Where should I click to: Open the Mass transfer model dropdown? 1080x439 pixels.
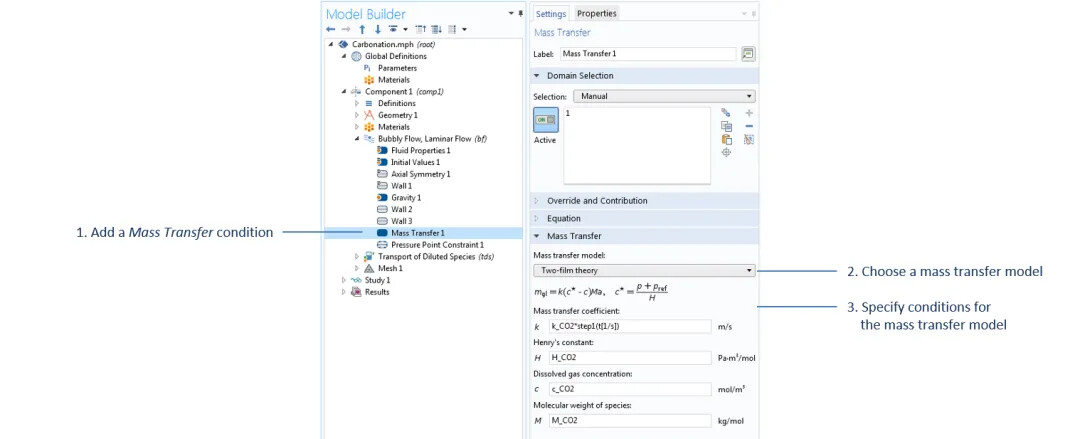pos(644,270)
